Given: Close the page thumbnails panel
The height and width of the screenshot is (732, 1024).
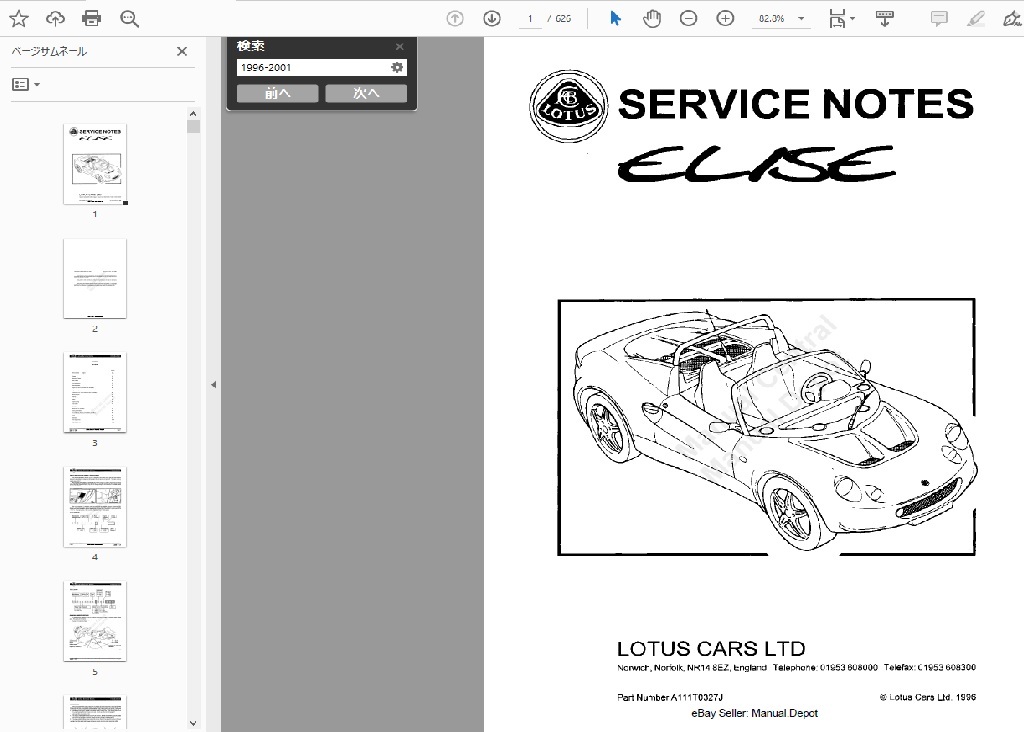Looking at the screenshot, I should point(182,52).
